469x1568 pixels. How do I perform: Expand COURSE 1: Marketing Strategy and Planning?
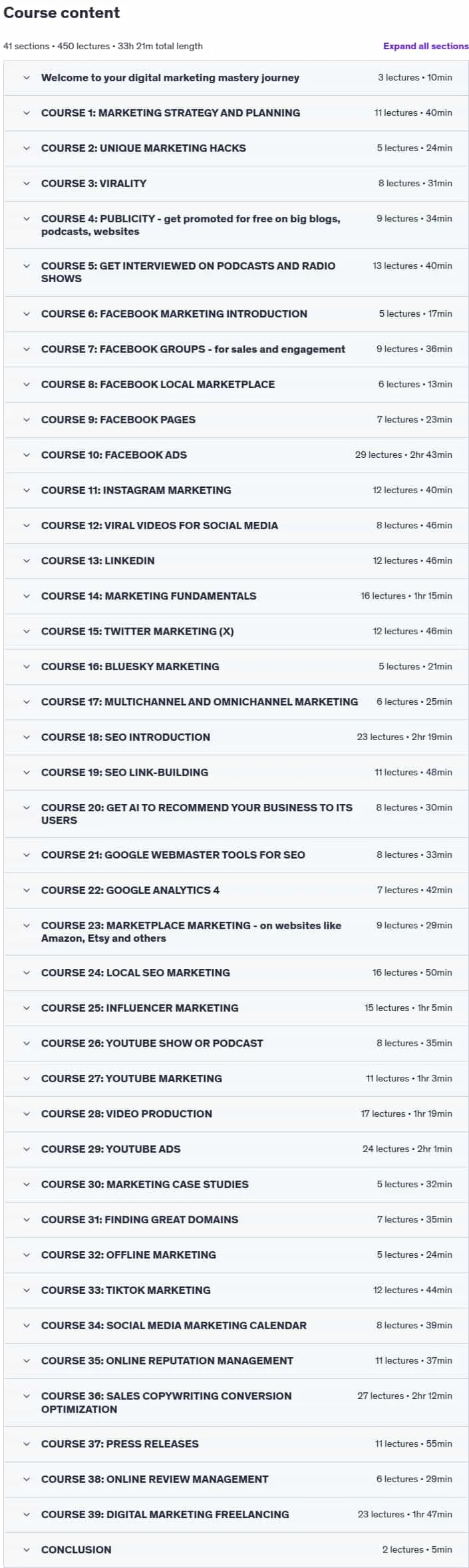tap(236, 113)
